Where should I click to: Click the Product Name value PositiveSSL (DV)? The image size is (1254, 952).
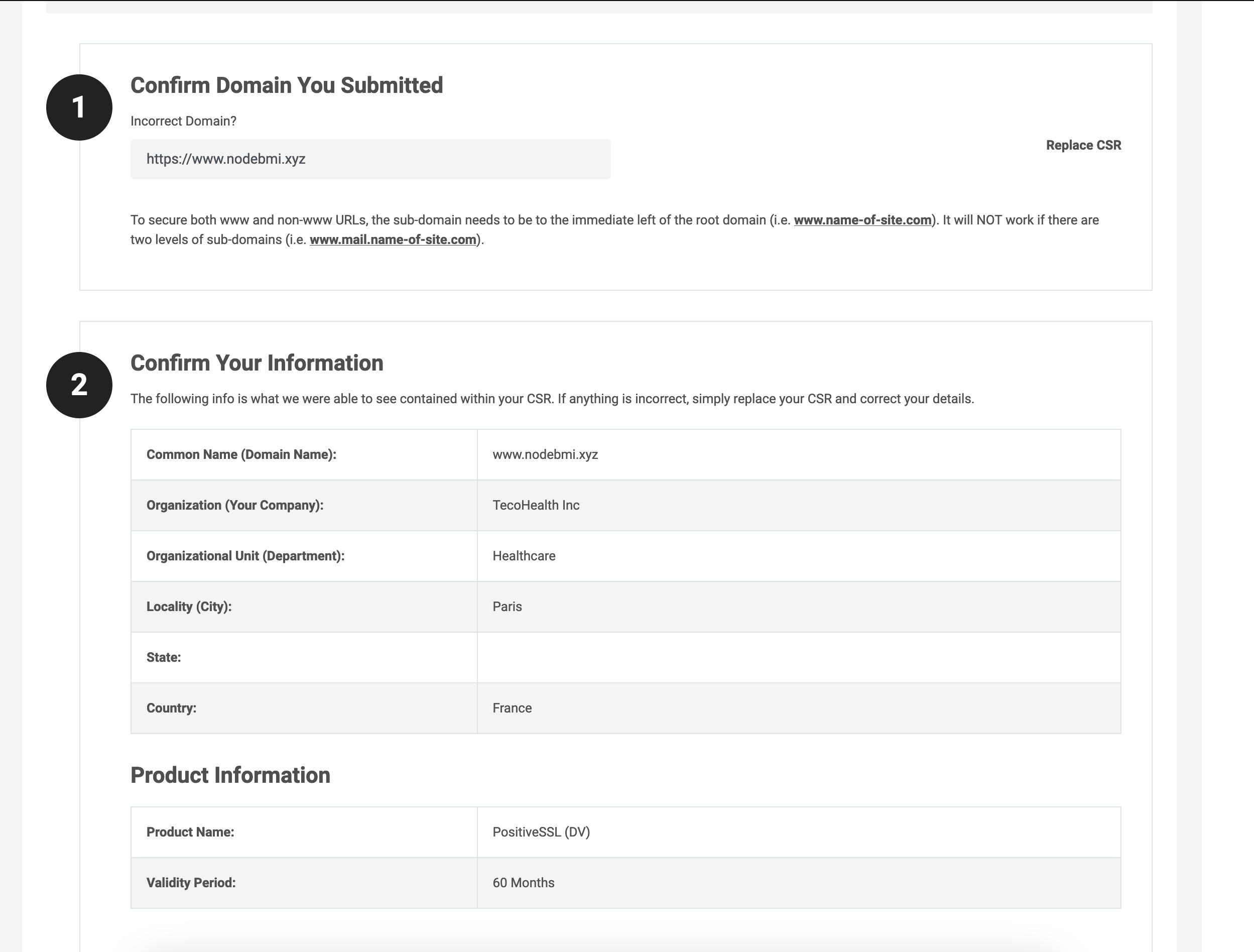pos(541,832)
